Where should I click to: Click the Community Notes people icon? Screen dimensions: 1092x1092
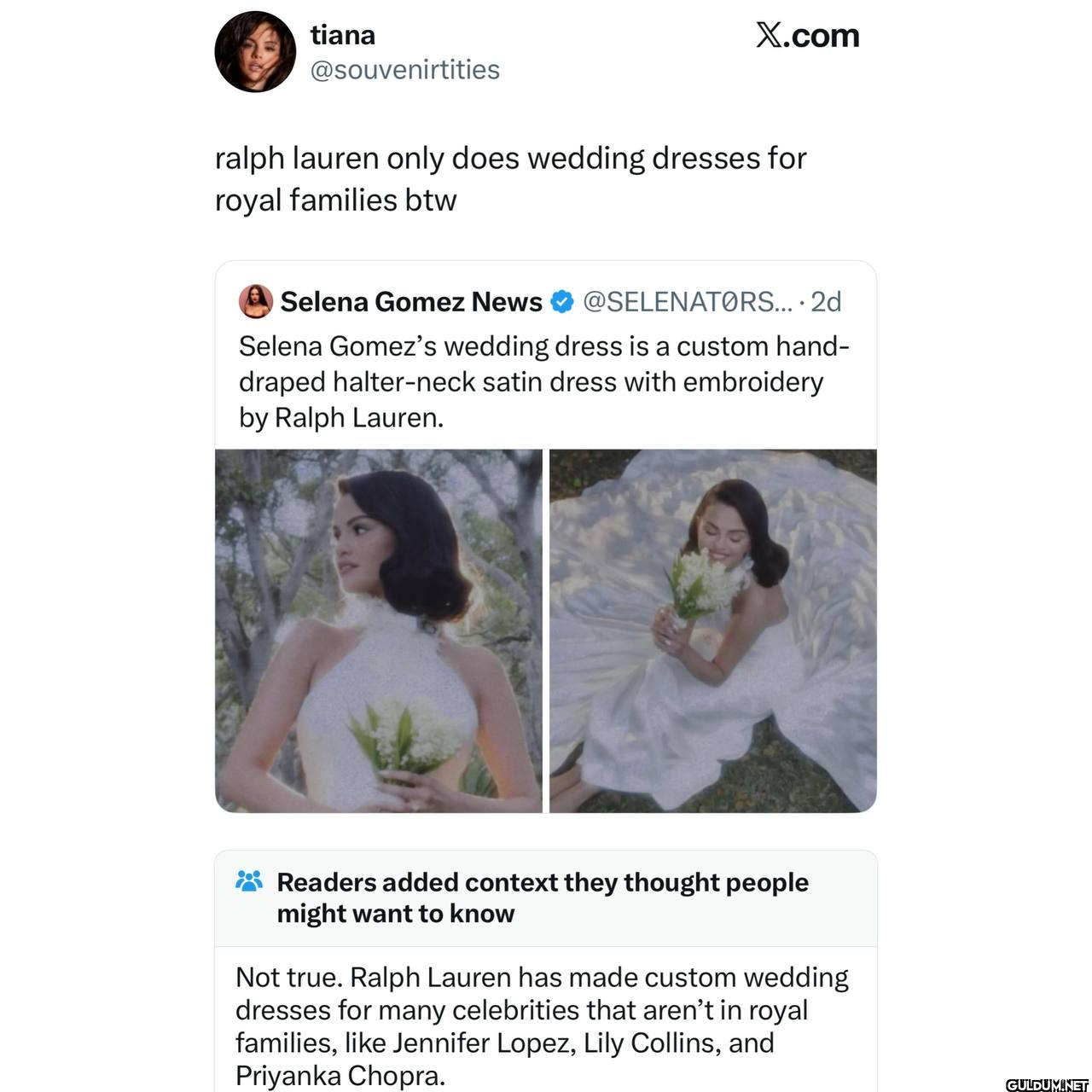249,881
